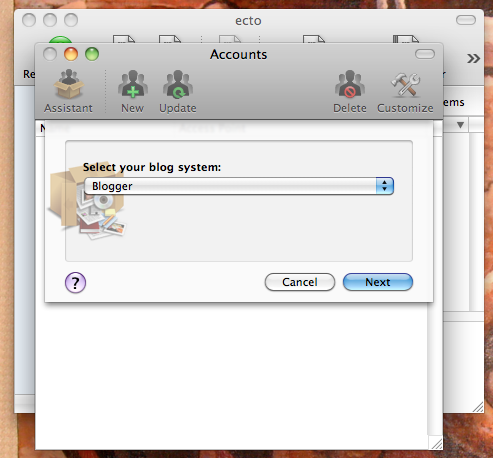Click the Delete account icon

pyautogui.click(x=350, y=91)
